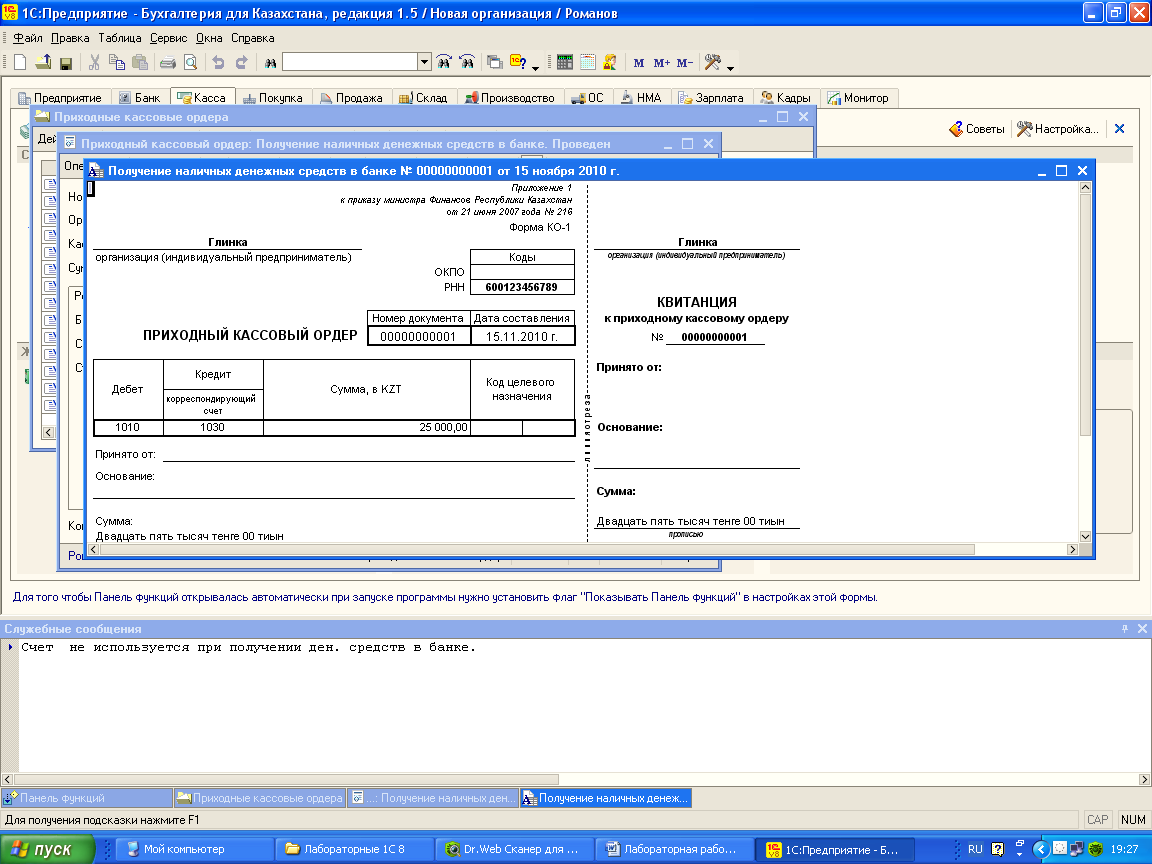Expand dropdown arrow next to help icon
Viewport: 1152px width, 864px height.
pyautogui.click(x=535, y=68)
